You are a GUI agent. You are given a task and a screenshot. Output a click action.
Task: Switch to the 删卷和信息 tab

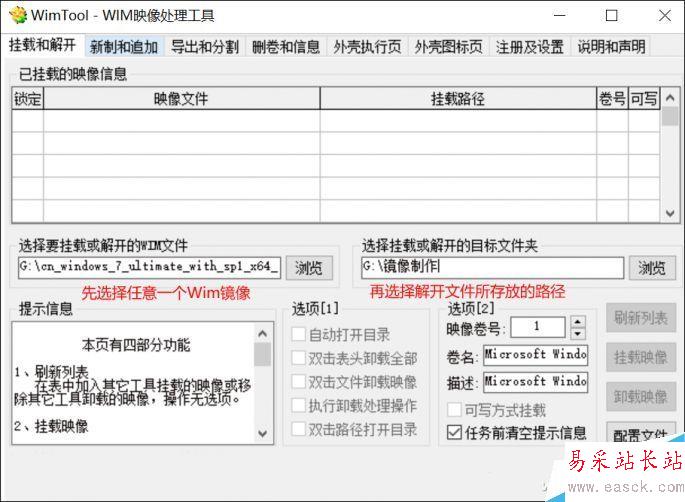point(286,47)
